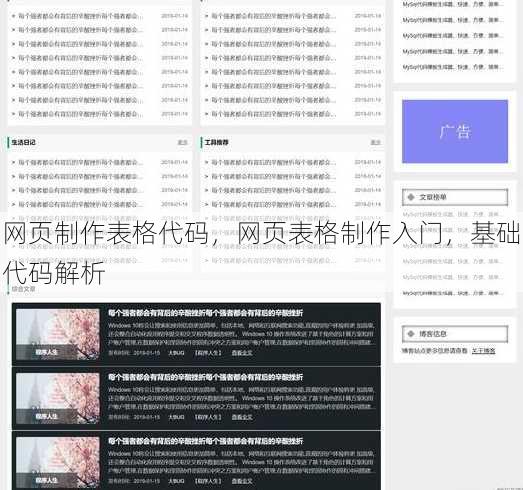The image size is (523, 490).
Task: Select the 博客信息 panel header
Action: tap(455, 334)
